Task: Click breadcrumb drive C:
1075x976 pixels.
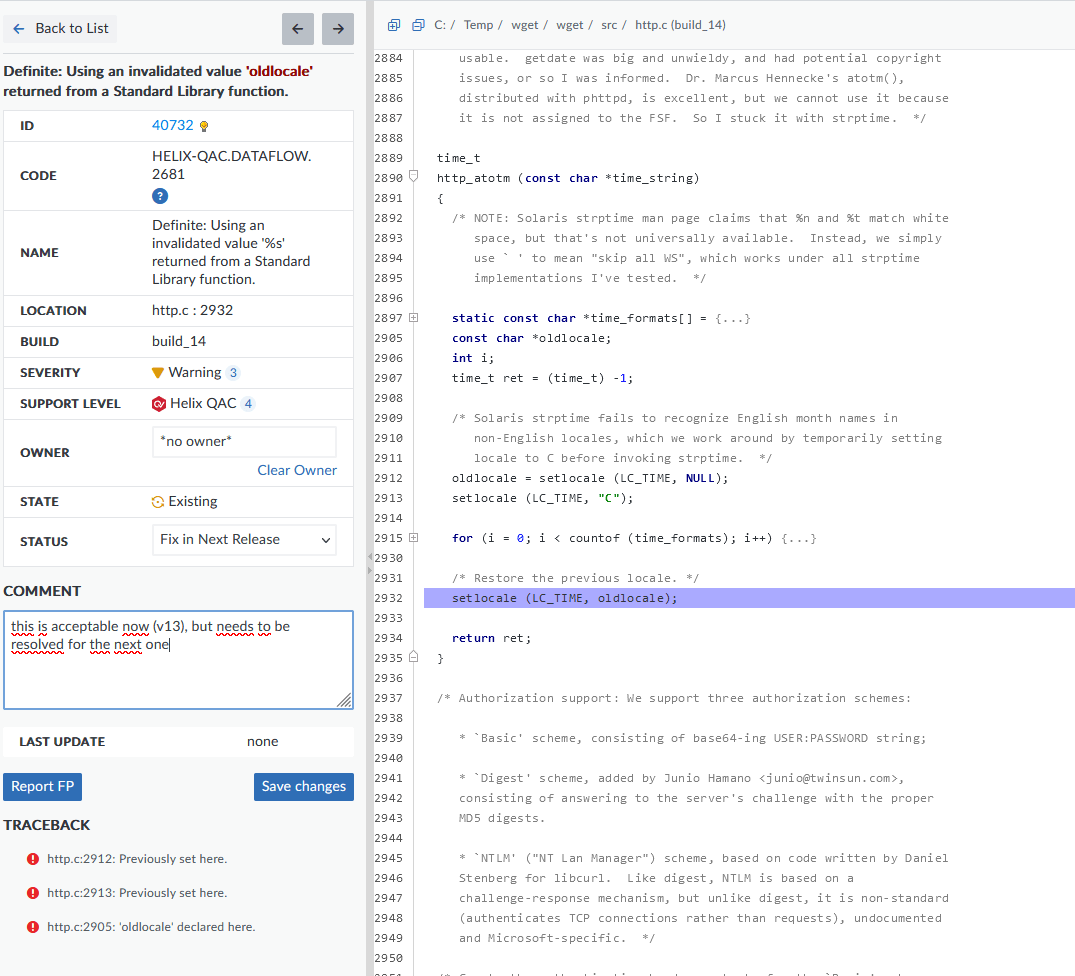Action: coord(439,25)
